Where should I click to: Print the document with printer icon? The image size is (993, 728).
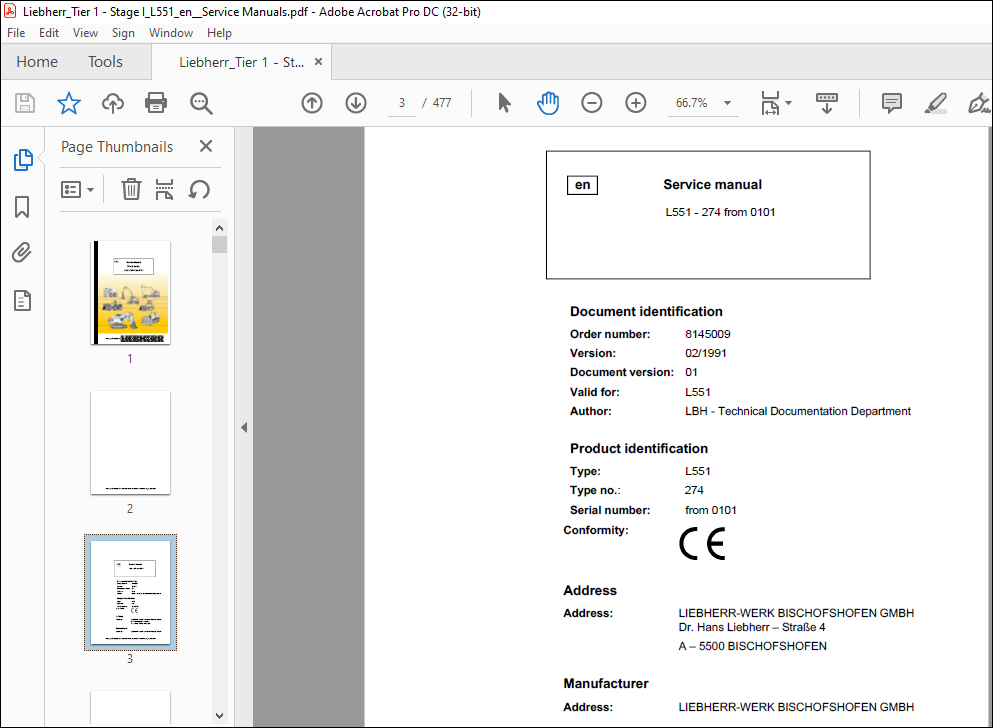[156, 103]
